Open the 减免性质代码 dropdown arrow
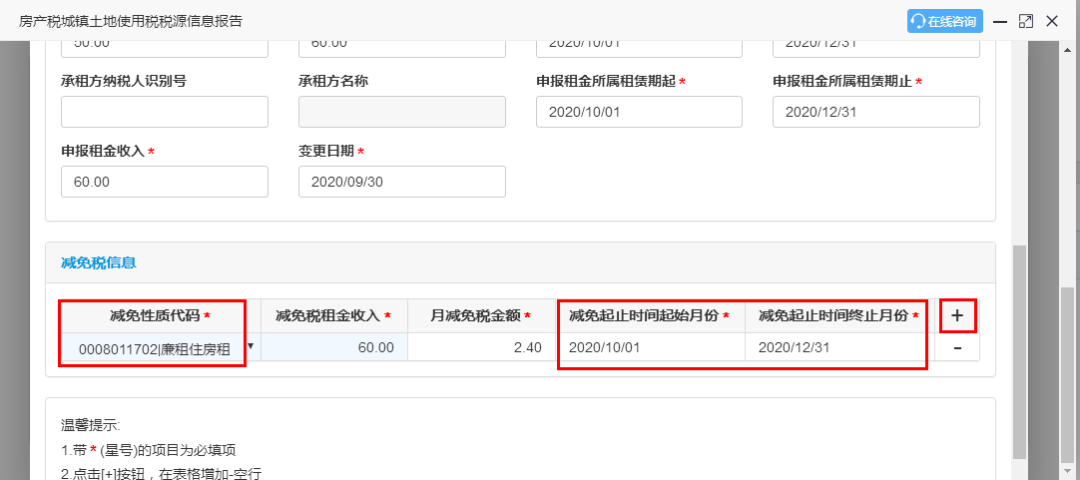Screen dimensions: 1080x480 coord(250,346)
